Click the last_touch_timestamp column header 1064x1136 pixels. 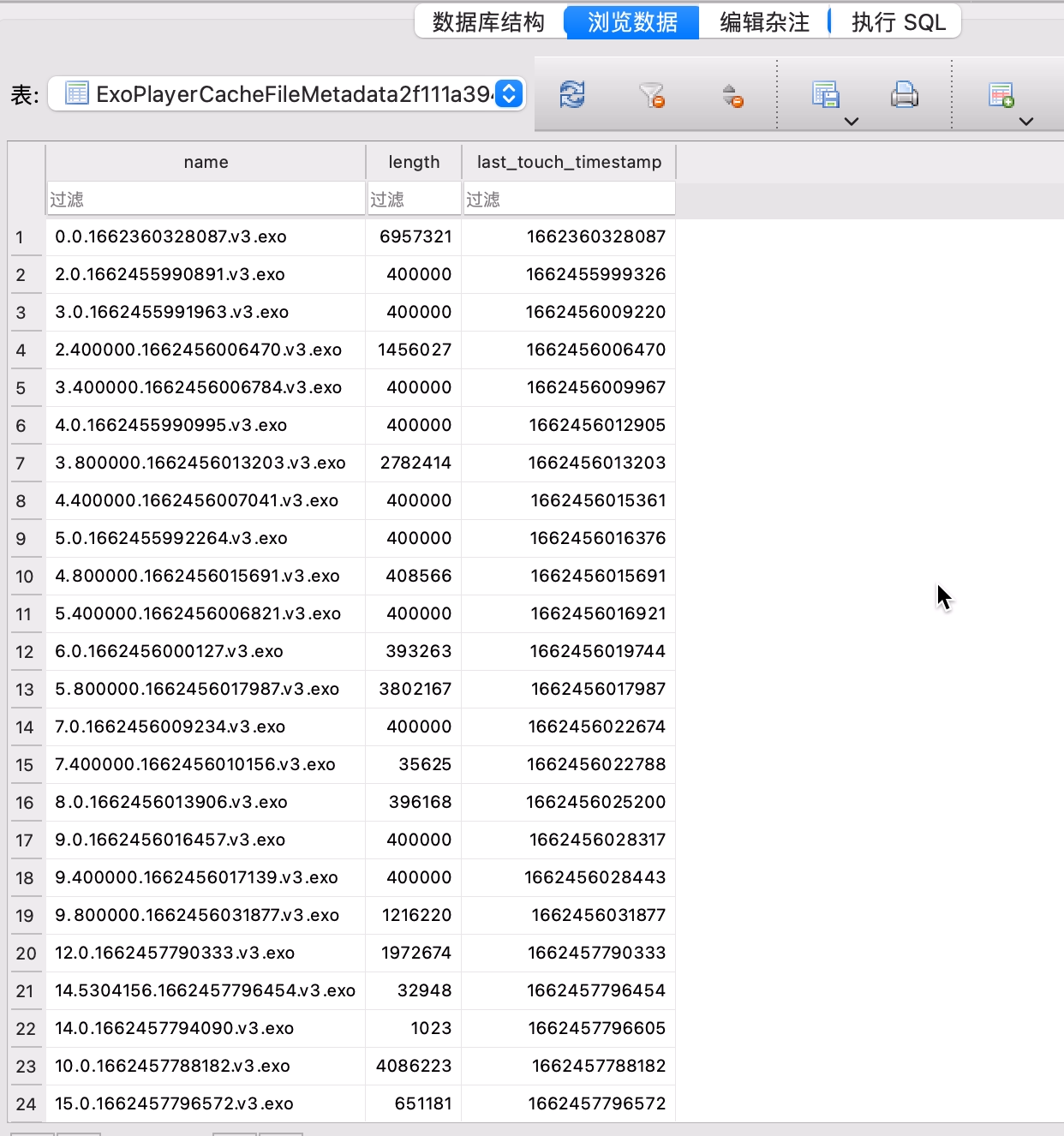[569, 162]
